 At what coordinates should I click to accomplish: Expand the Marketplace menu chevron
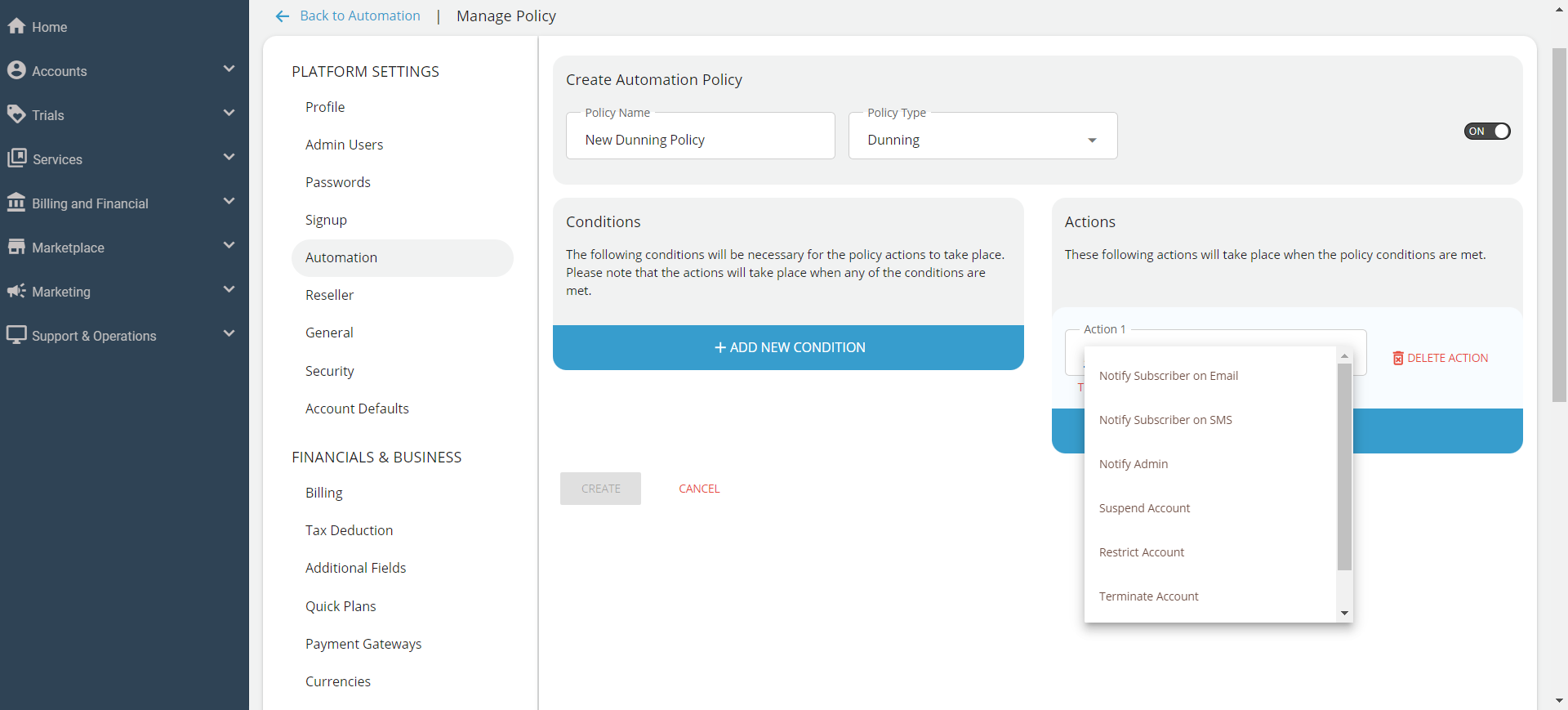pyautogui.click(x=229, y=246)
